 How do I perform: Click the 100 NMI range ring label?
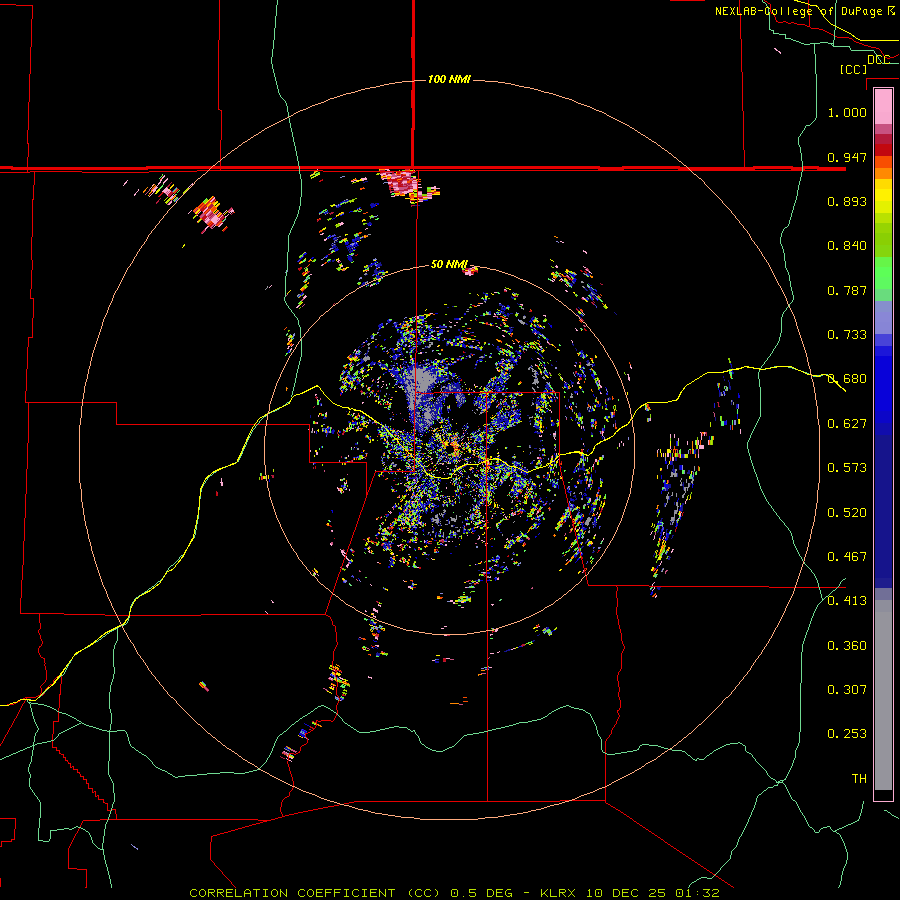tap(449, 79)
